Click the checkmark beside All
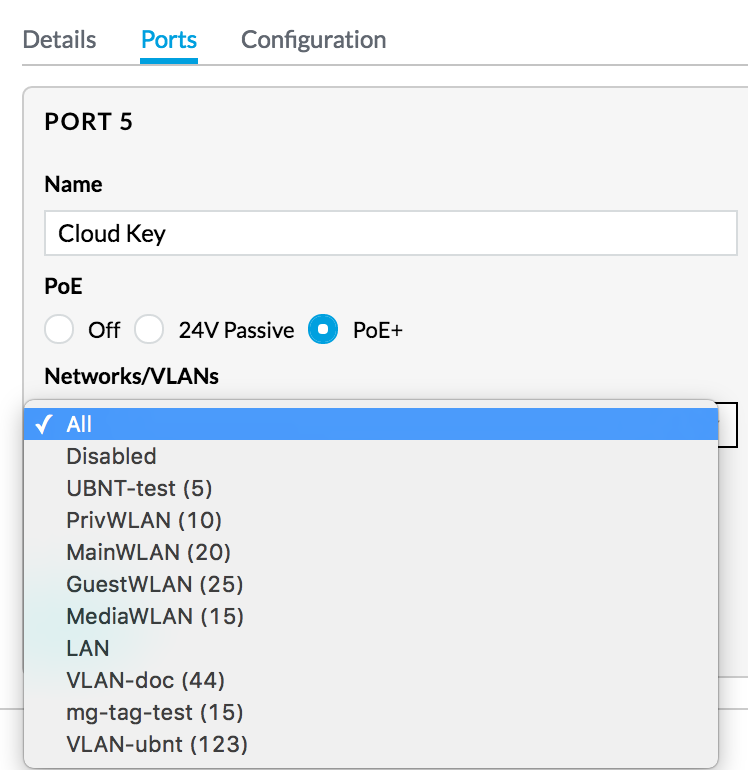The width and height of the screenshot is (748, 770). pos(44,424)
